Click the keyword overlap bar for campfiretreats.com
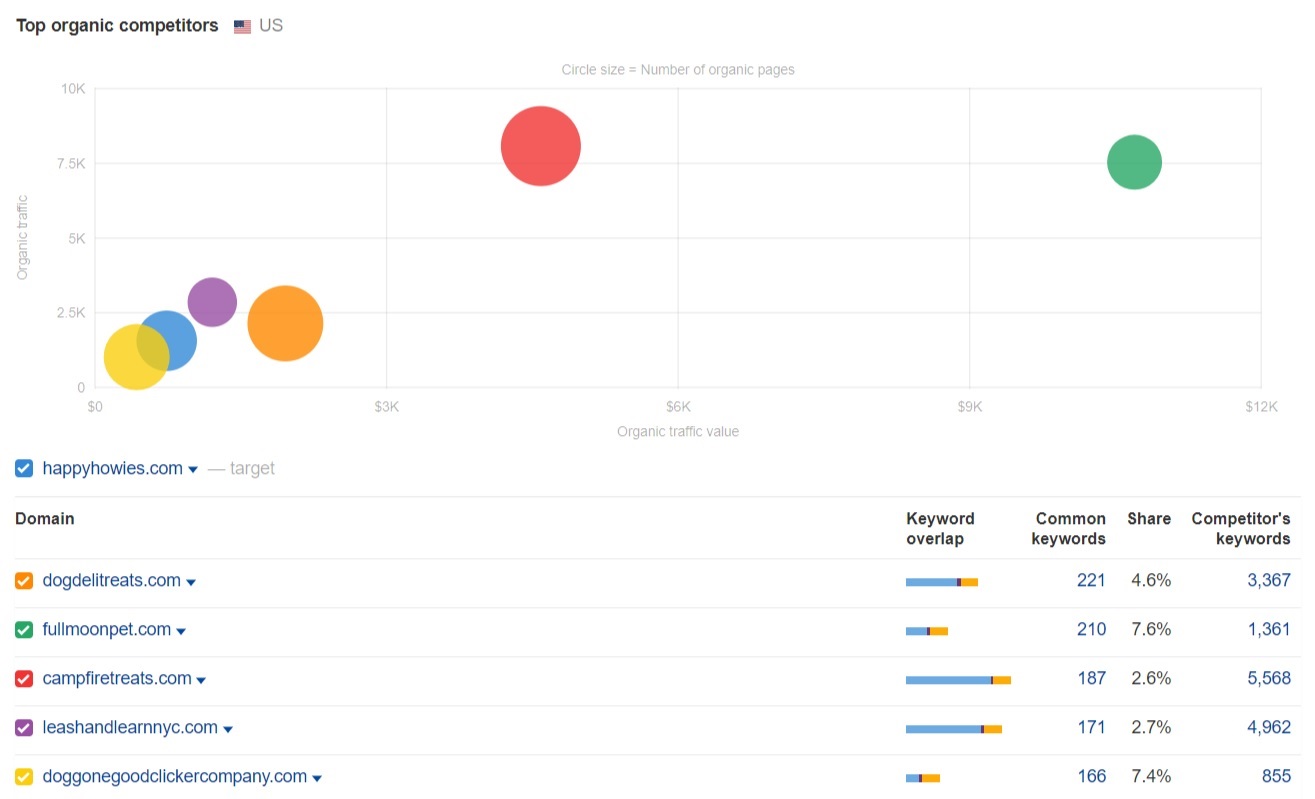This screenshot has width=1315, height=799. pos(957,680)
